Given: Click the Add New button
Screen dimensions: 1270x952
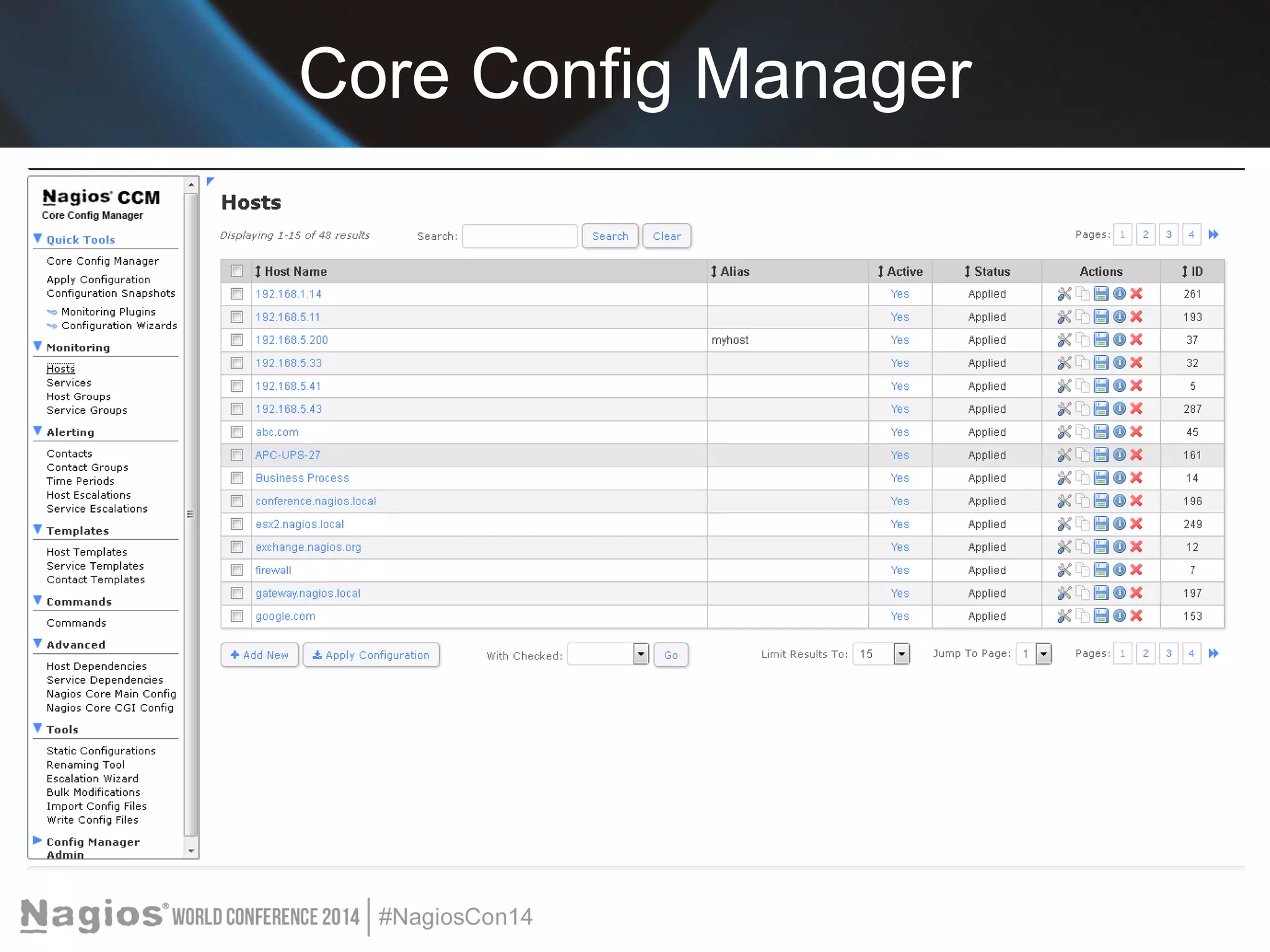Looking at the screenshot, I should pos(260,655).
